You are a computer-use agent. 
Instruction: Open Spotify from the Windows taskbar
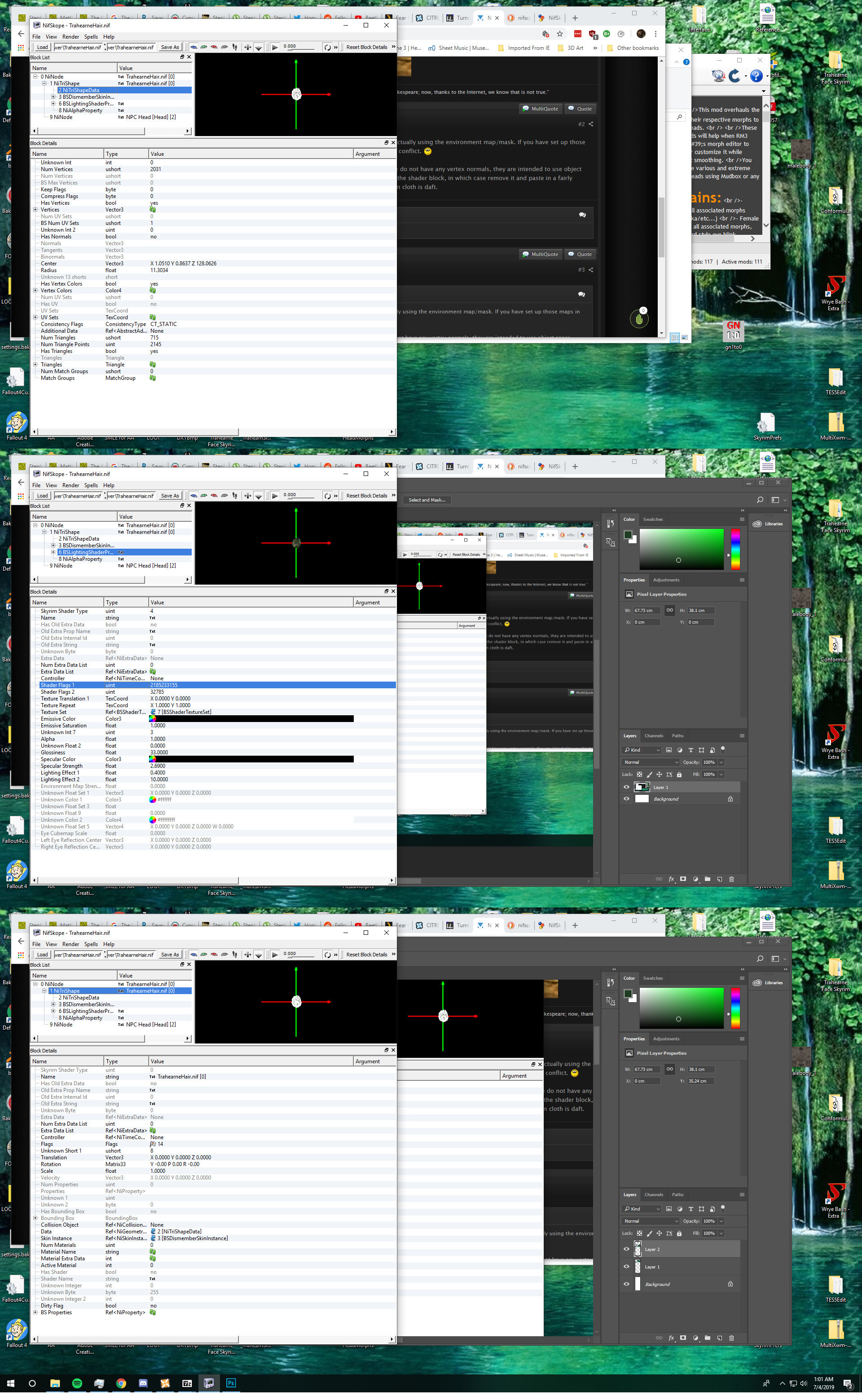click(x=77, y=1383)
